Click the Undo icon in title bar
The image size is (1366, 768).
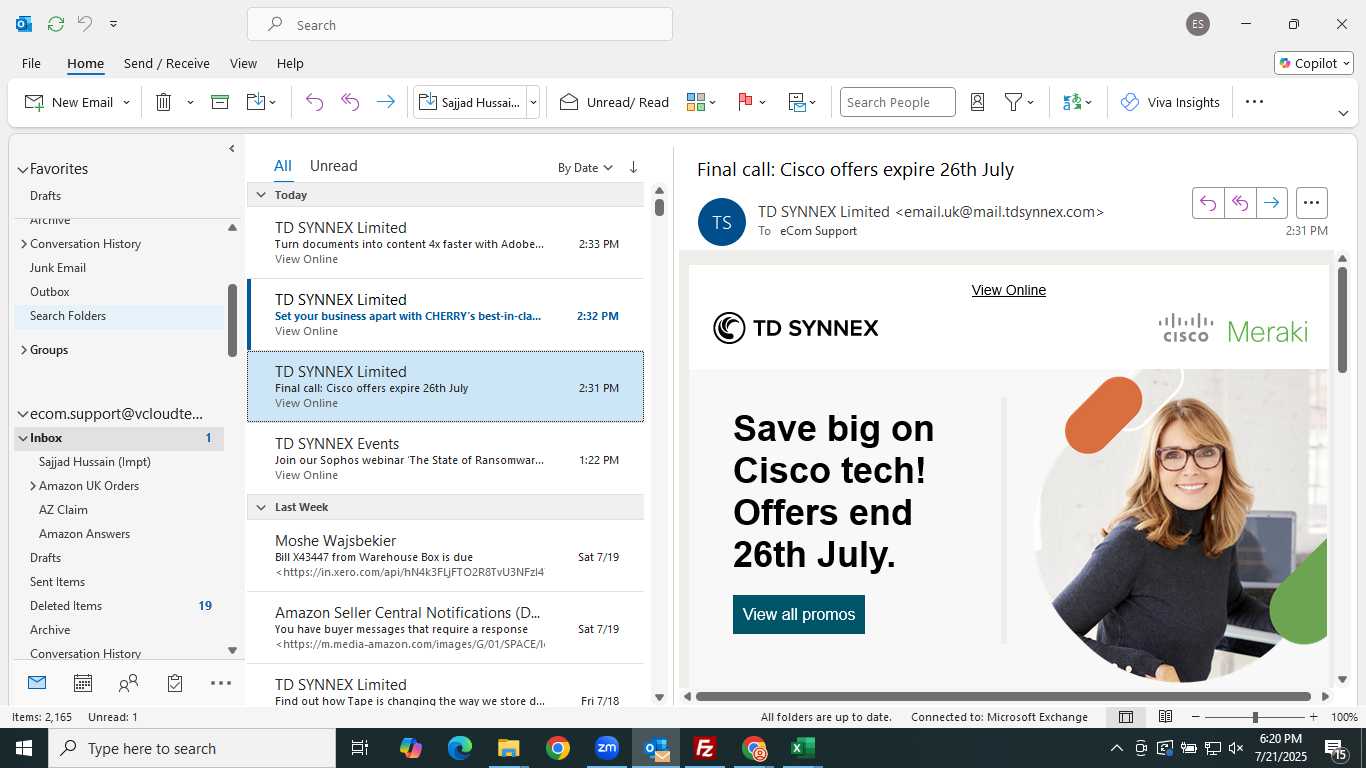(85, 24)
